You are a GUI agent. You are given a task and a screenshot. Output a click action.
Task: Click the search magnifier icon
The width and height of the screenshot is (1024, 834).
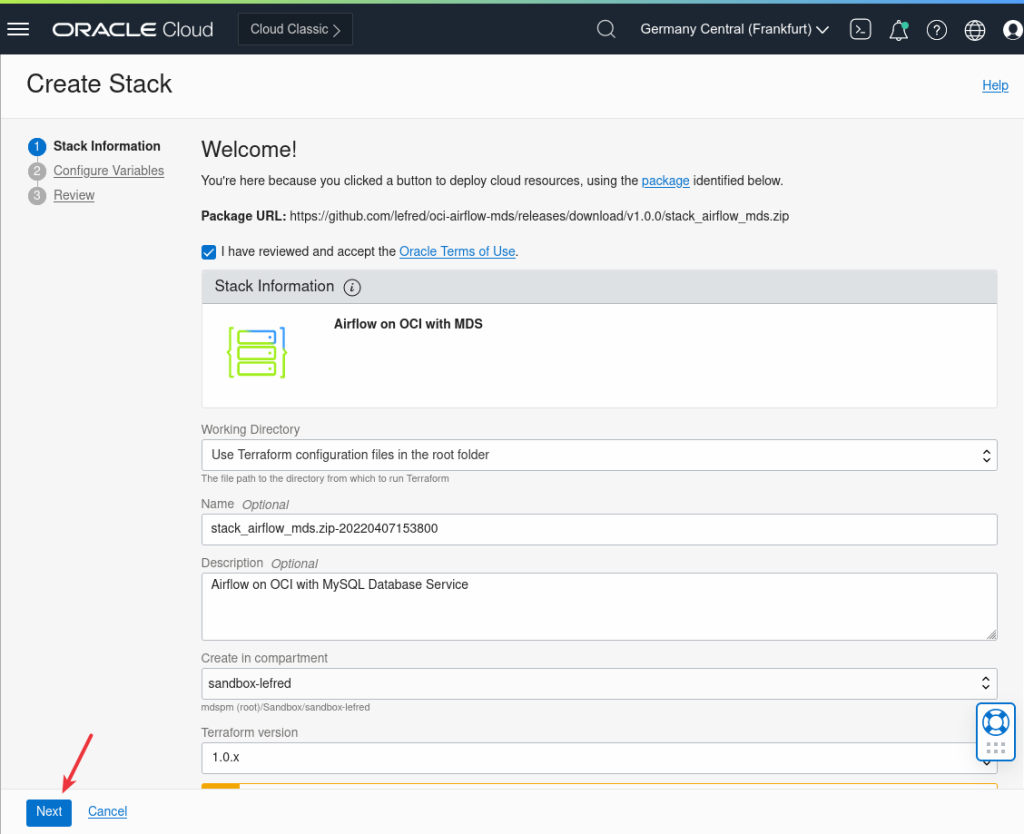606,29
